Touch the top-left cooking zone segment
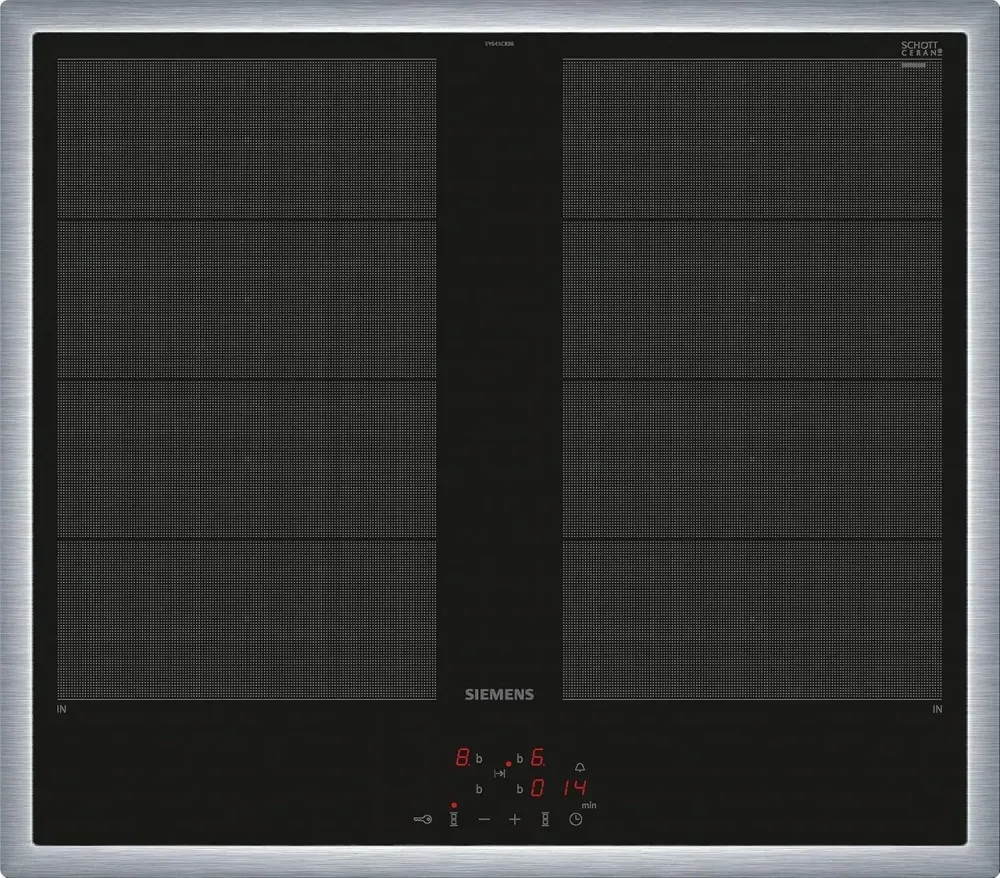This screenshot has height=878, width=1000. point(246,139)
